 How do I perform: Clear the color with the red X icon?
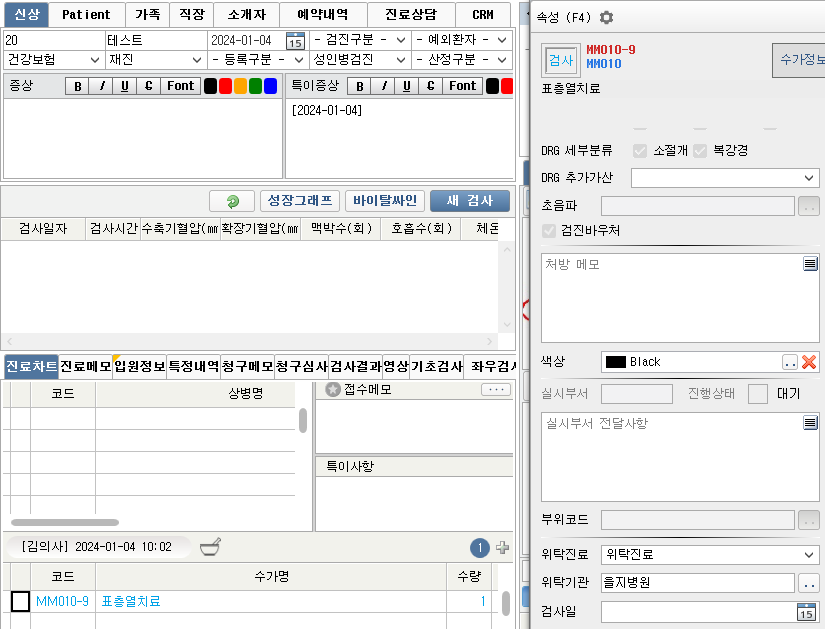coord(810,362)
